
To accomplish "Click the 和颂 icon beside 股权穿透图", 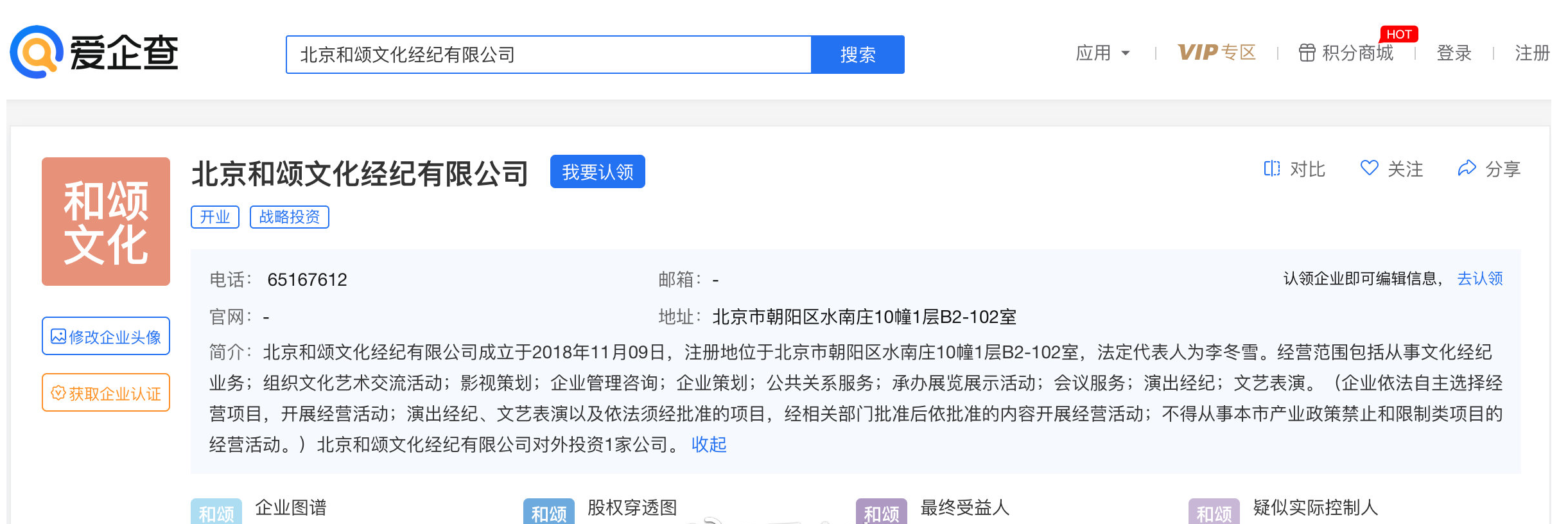I will pos(549,512).
